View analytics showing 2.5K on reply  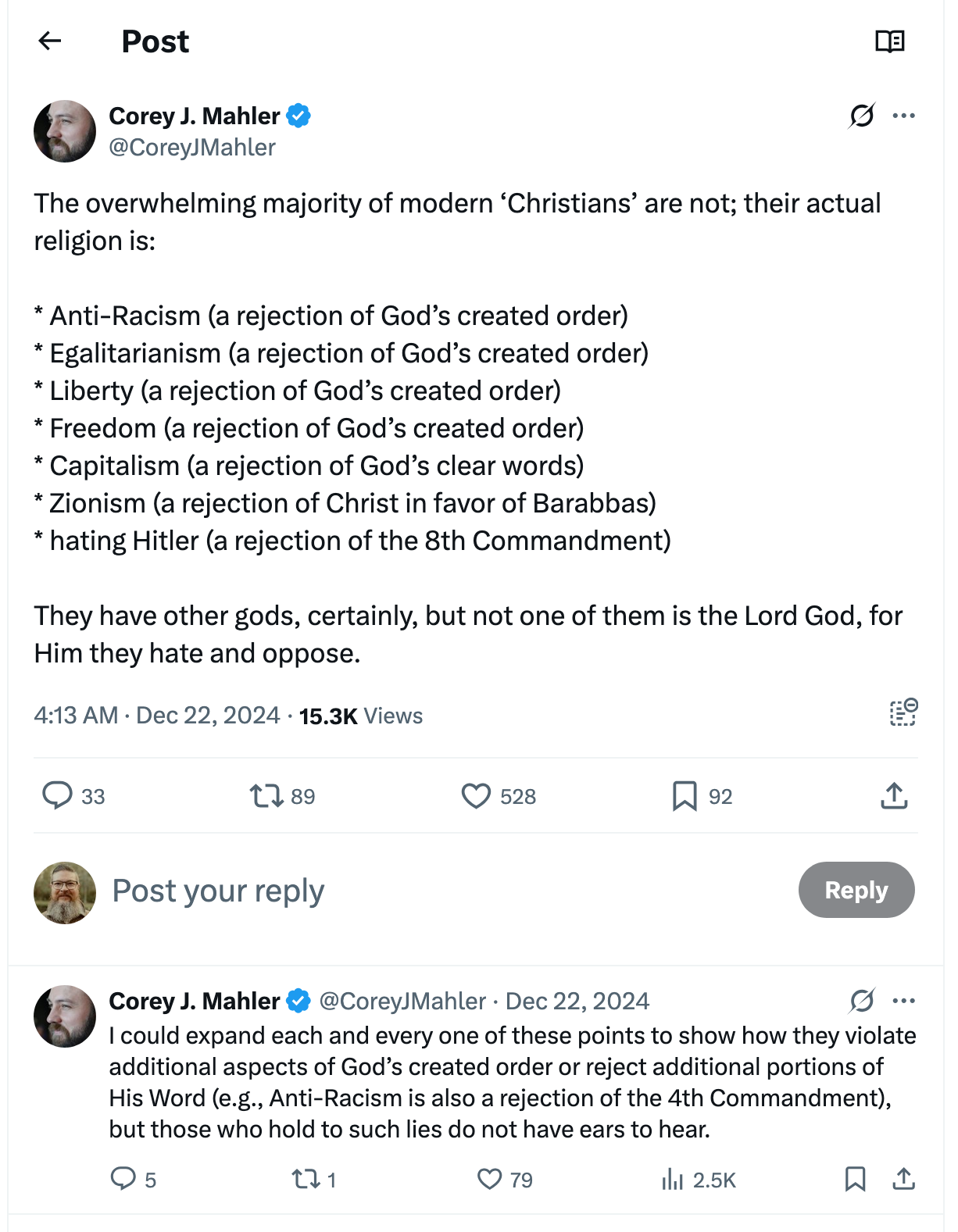point(672,1178)
